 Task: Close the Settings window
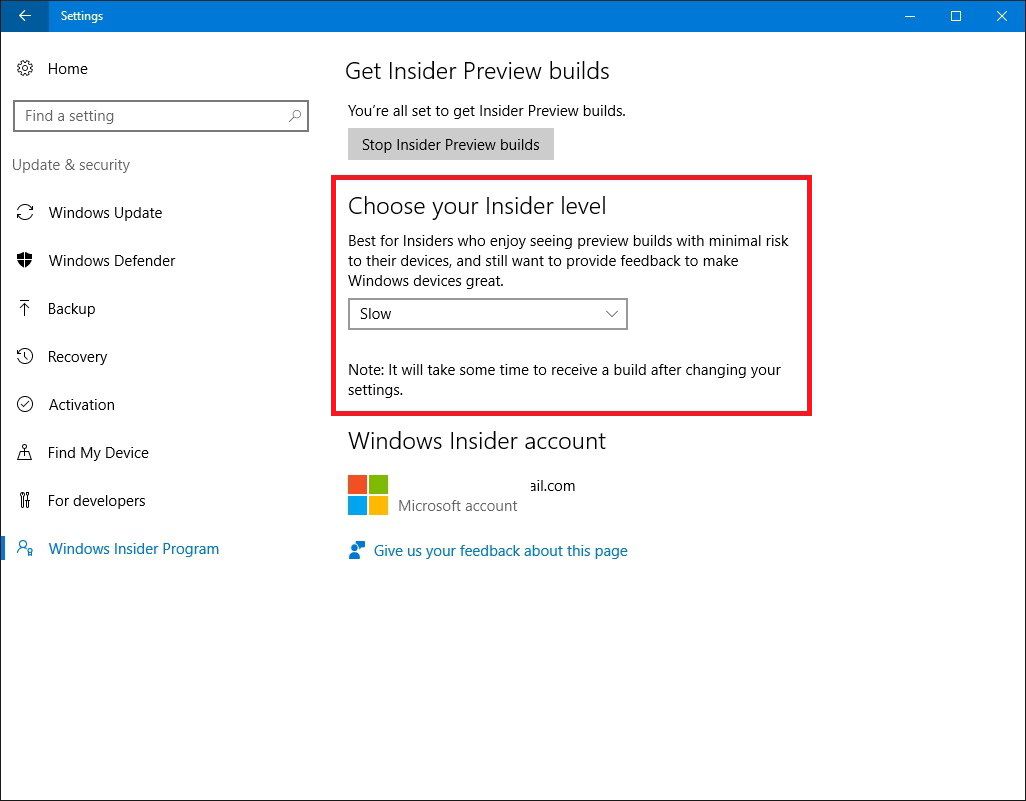pos(1002,16)
